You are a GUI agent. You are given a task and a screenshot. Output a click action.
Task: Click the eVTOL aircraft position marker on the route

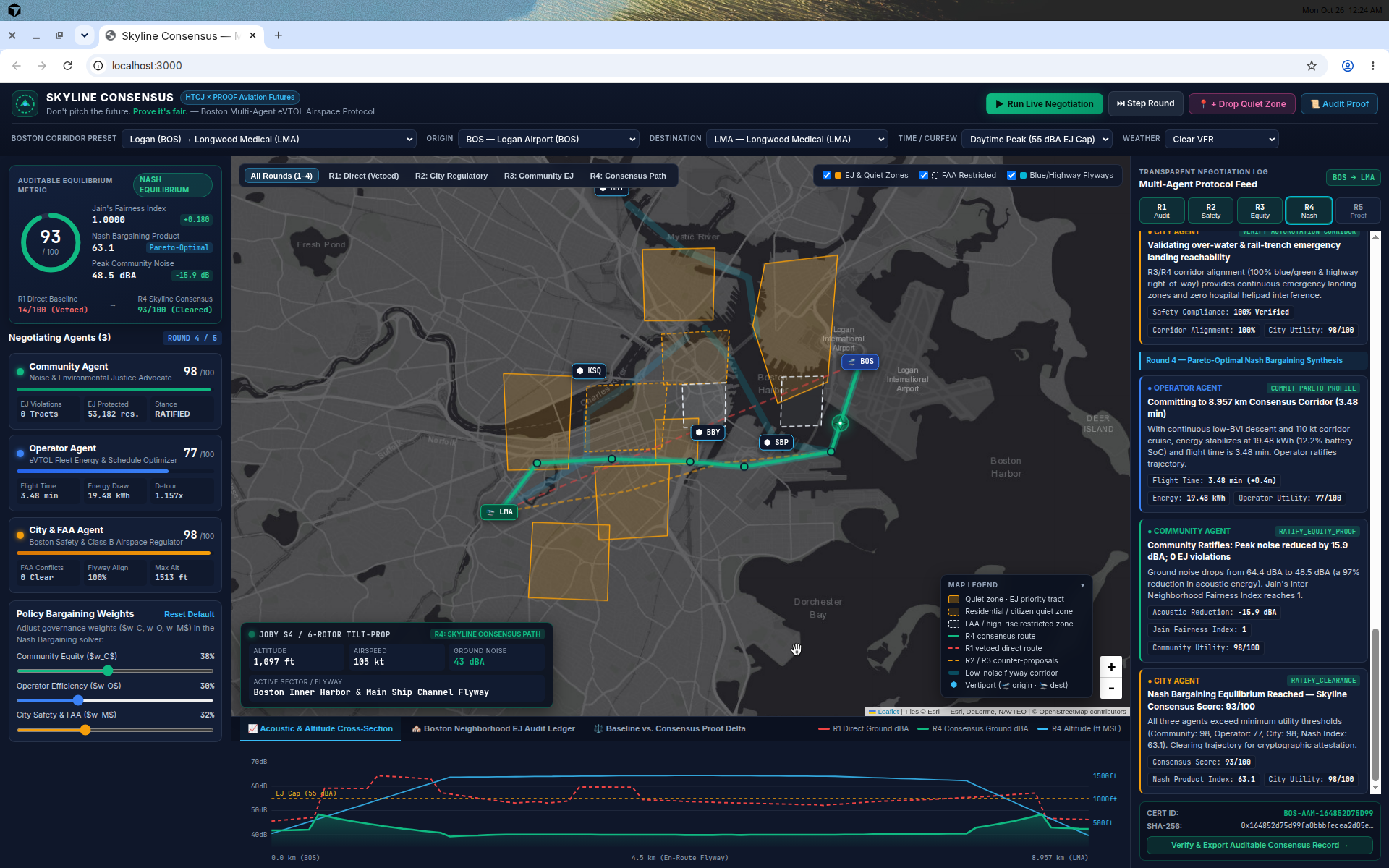pyautogui.click(x=840, y=423)
